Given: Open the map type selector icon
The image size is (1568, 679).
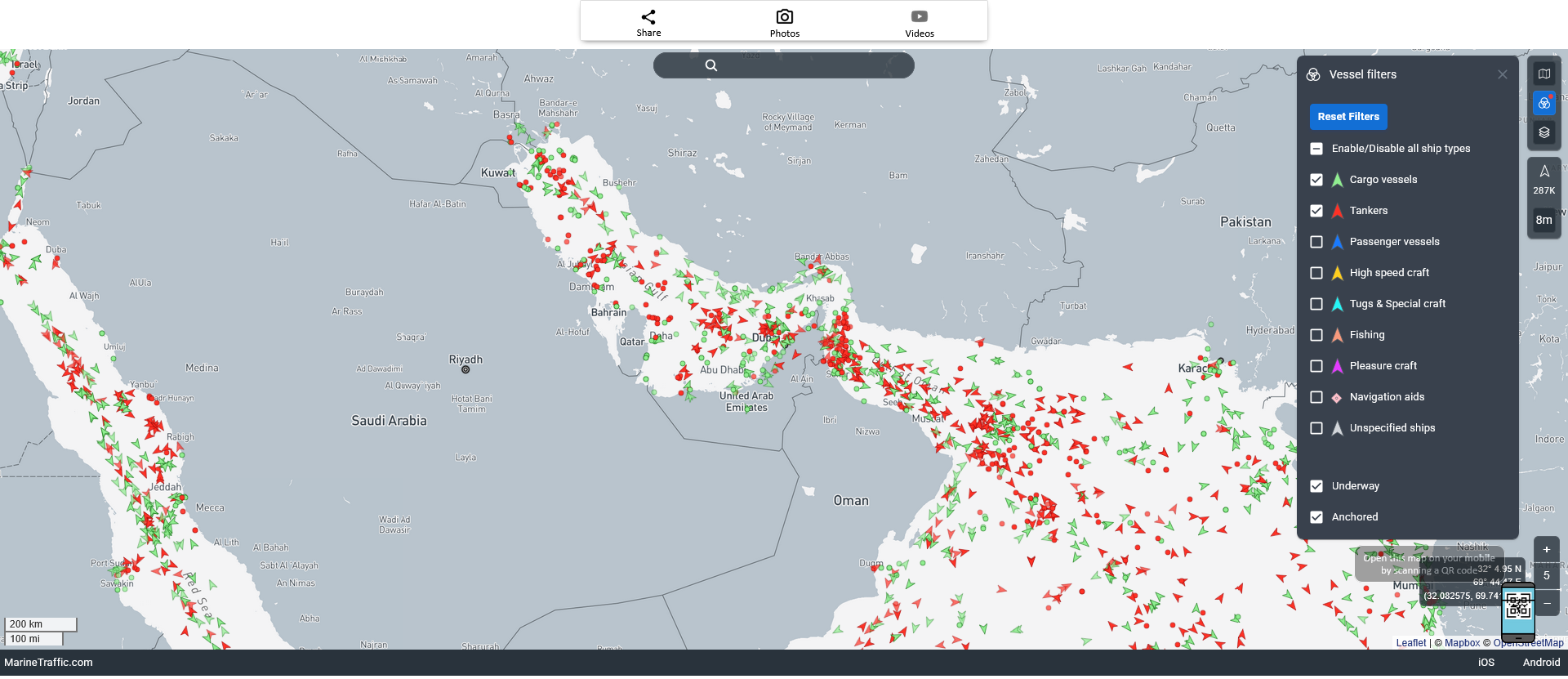Looking at the screenshot, I should pos(1544,74).
